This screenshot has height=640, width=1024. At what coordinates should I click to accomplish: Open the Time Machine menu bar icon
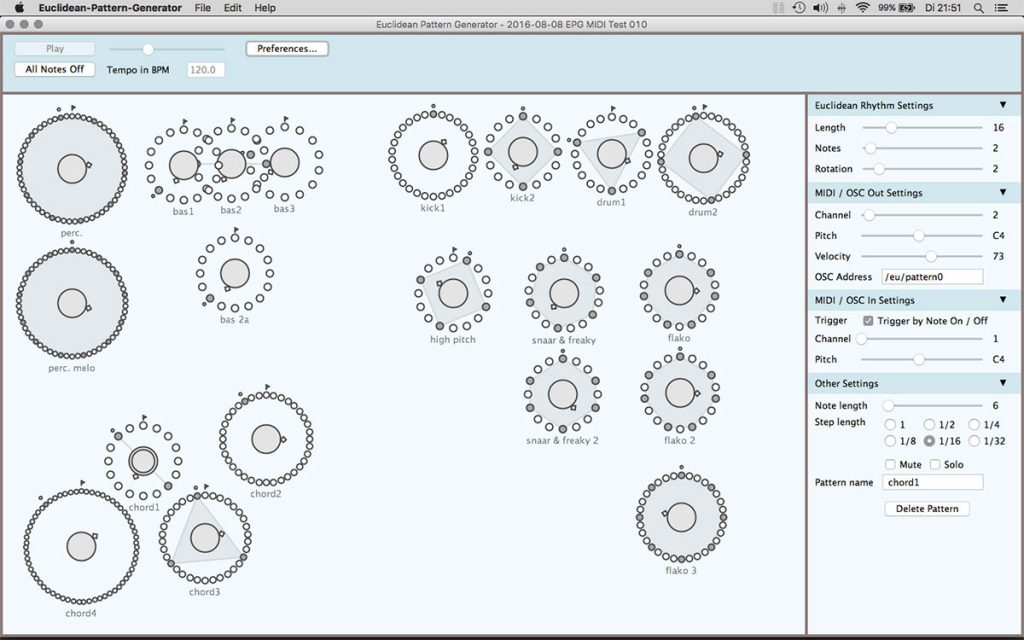[x=799, y=8]
